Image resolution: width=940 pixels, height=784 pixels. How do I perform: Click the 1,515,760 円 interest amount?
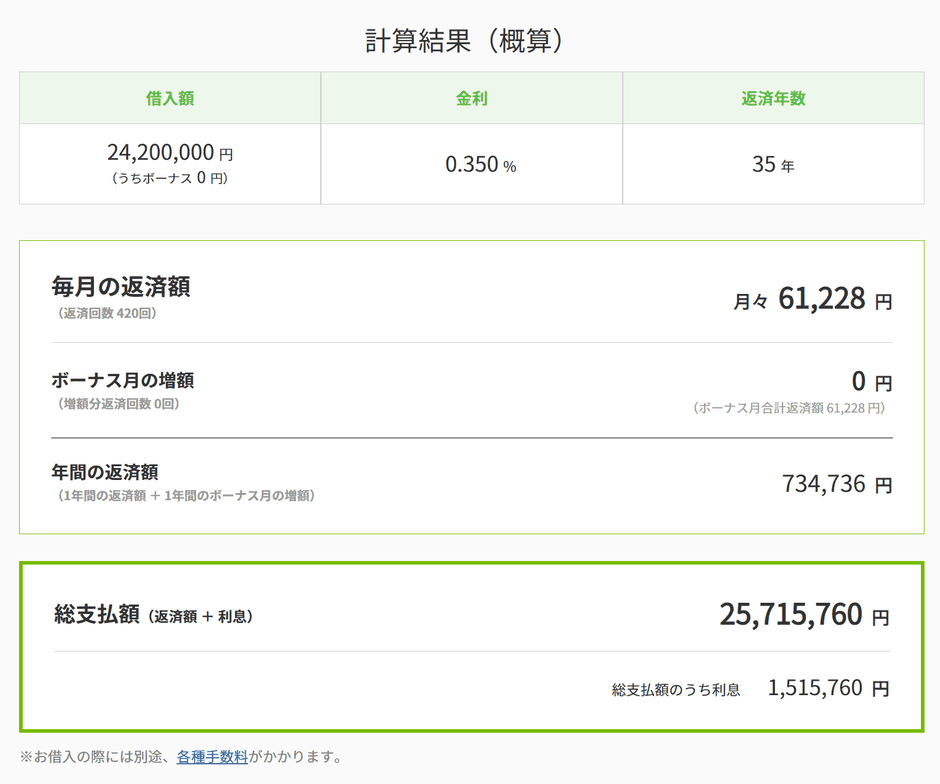[x=828, y=688]
